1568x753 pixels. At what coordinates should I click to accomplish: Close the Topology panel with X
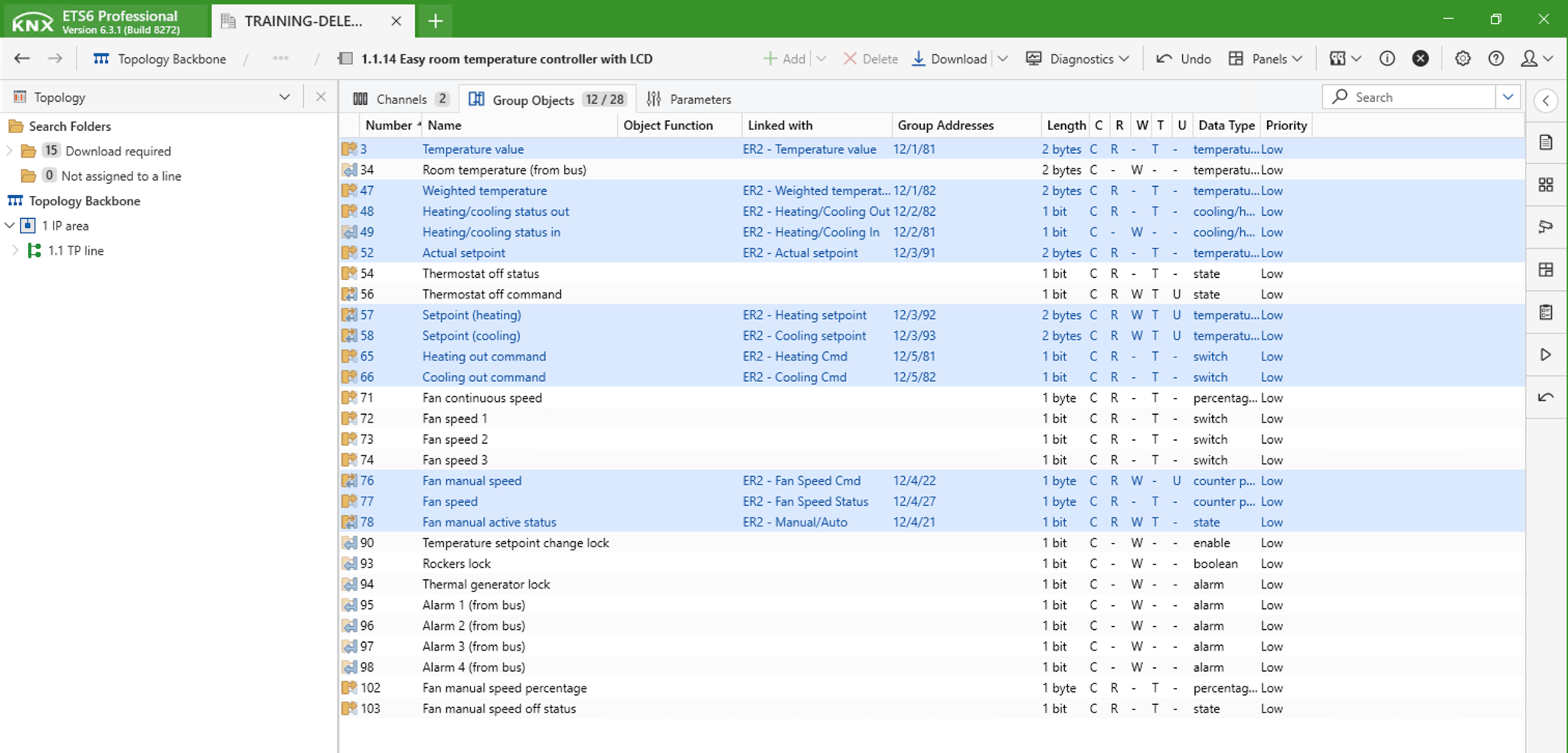321,97
